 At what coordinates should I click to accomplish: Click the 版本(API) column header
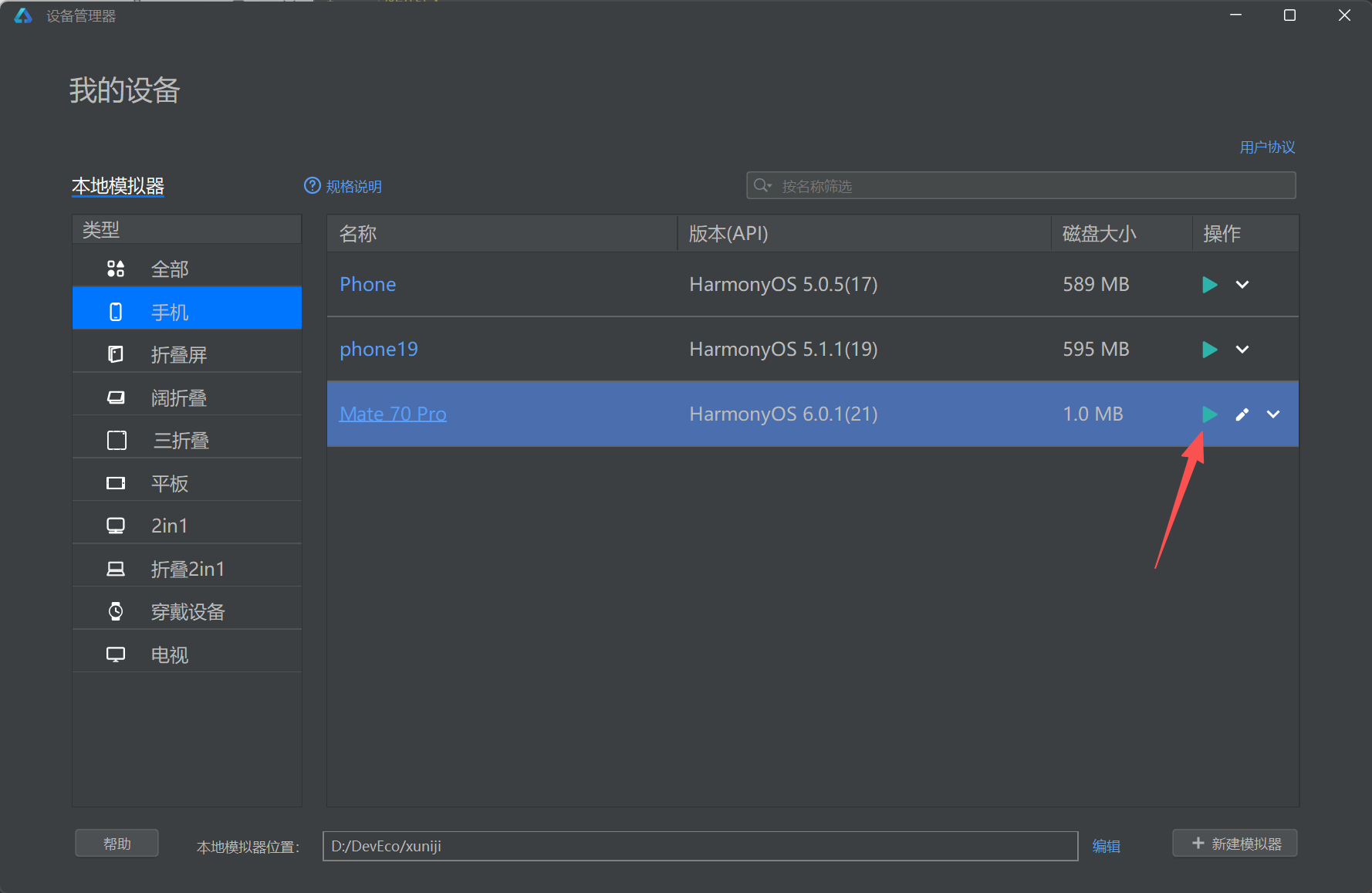(864, 233)
